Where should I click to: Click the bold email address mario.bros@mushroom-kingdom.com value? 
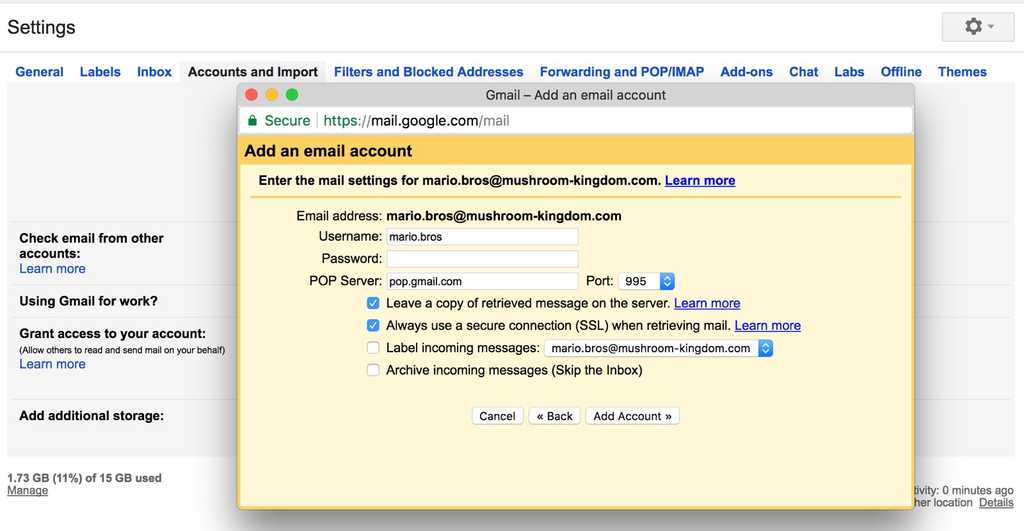point(504,216)
